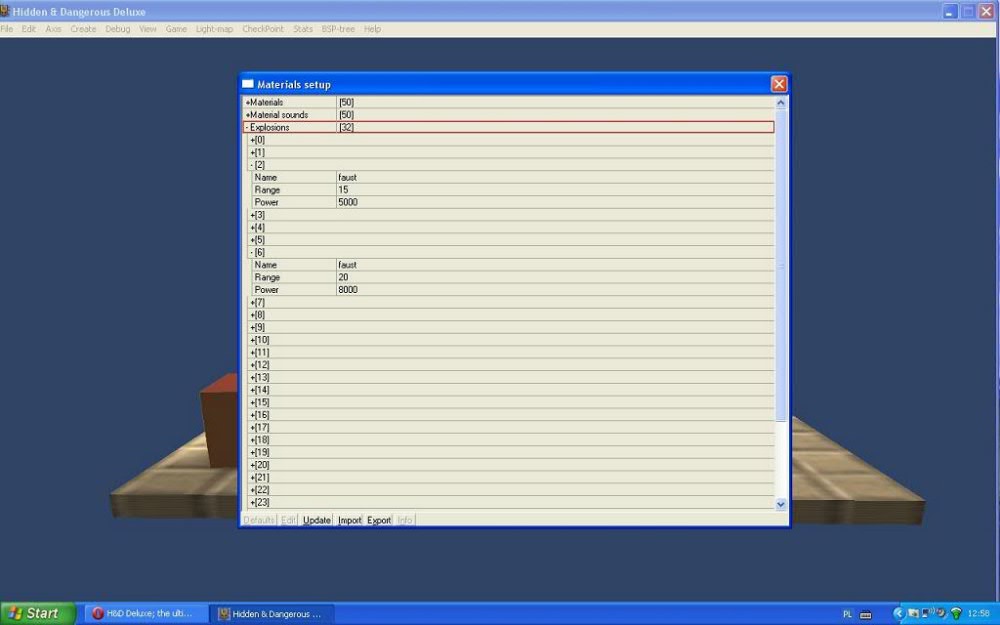Expand explosion entry [9]
This screenshot has width=1000, height=625.
click(x=253, y=327)
